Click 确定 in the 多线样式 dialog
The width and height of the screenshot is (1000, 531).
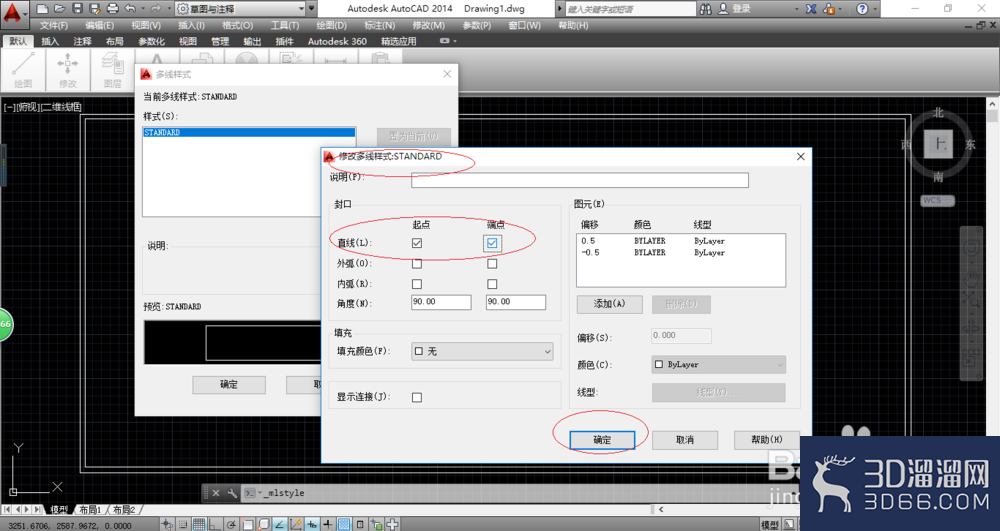pos(229,385)
